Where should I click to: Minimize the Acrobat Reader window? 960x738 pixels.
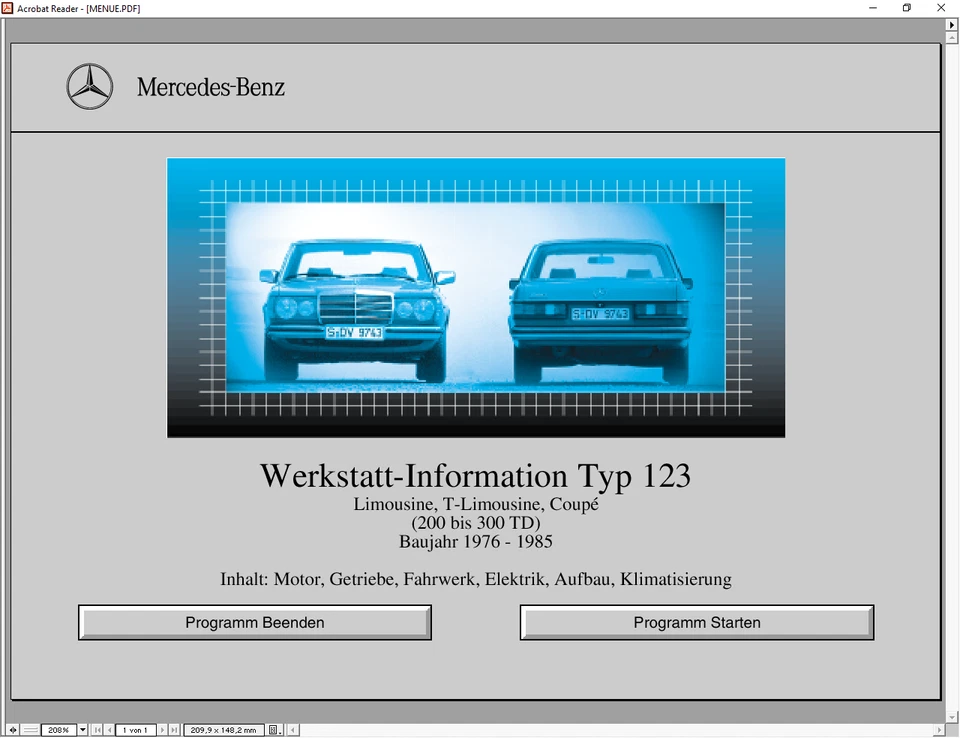pyautogui.click(x=873, y=8)
